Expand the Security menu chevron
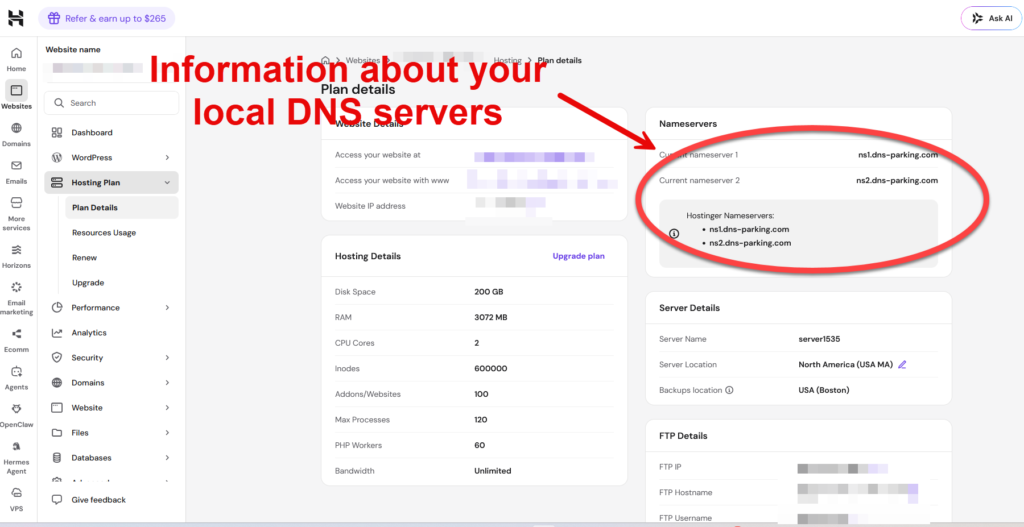 coord(167,358)
